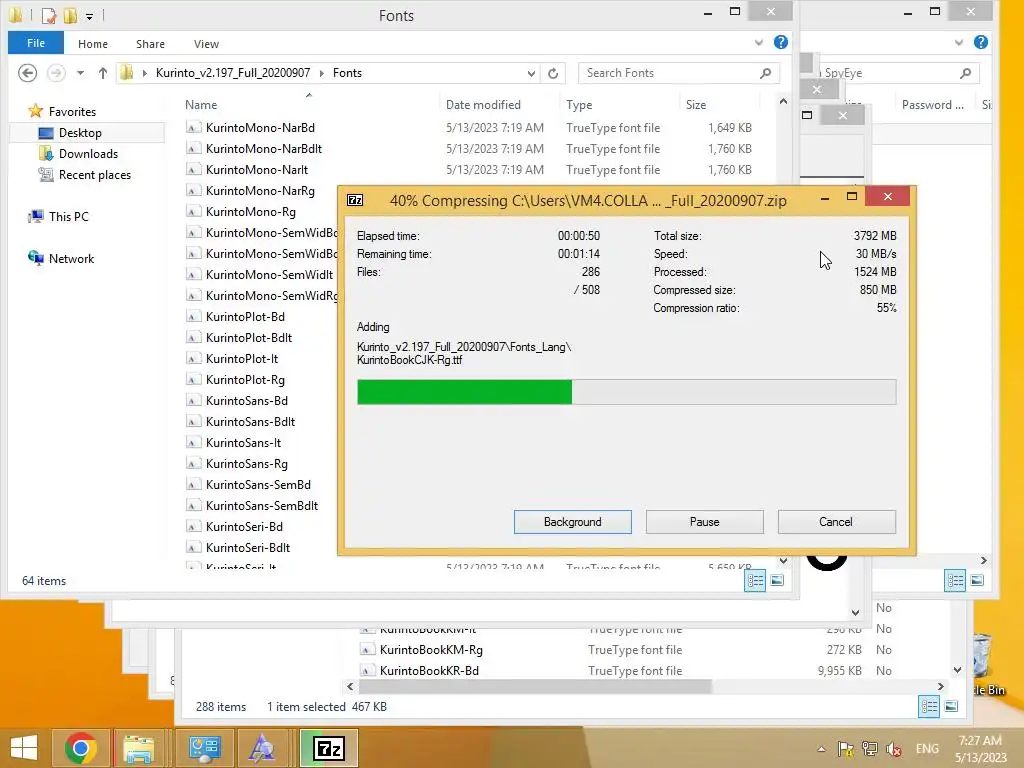Viewport: 1024px width, 768px height.
Task: Open the File ribbon tab in Fonts window
Action: [36, 43]
